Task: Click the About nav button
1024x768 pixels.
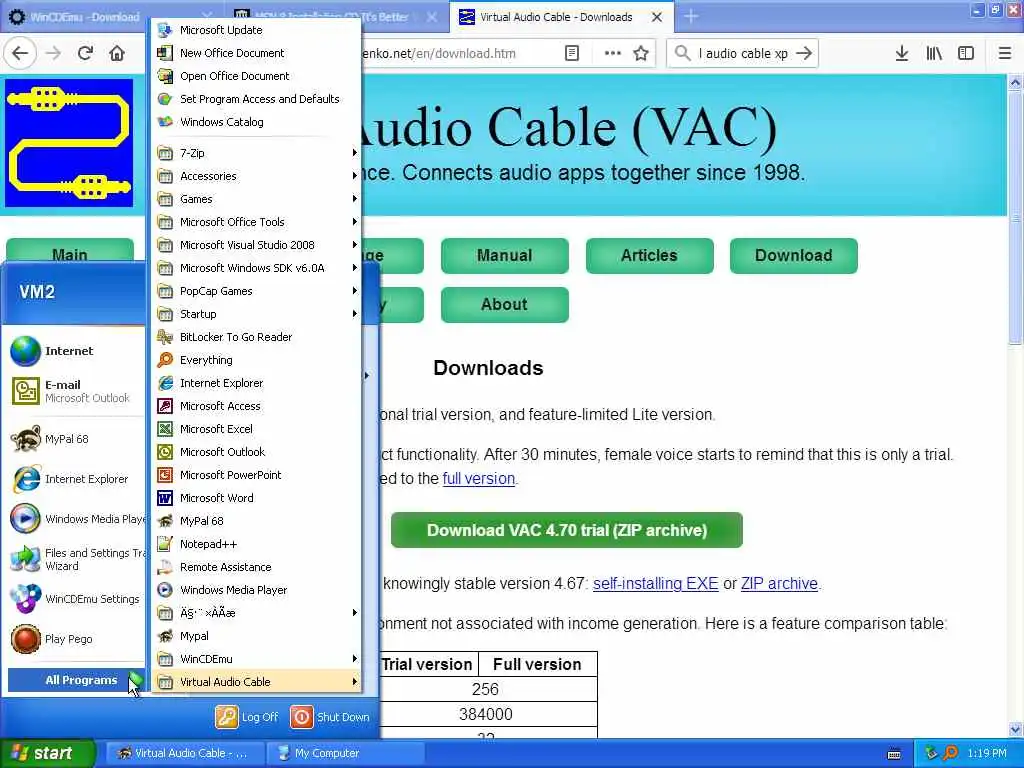Action: [x=505, y=304]
